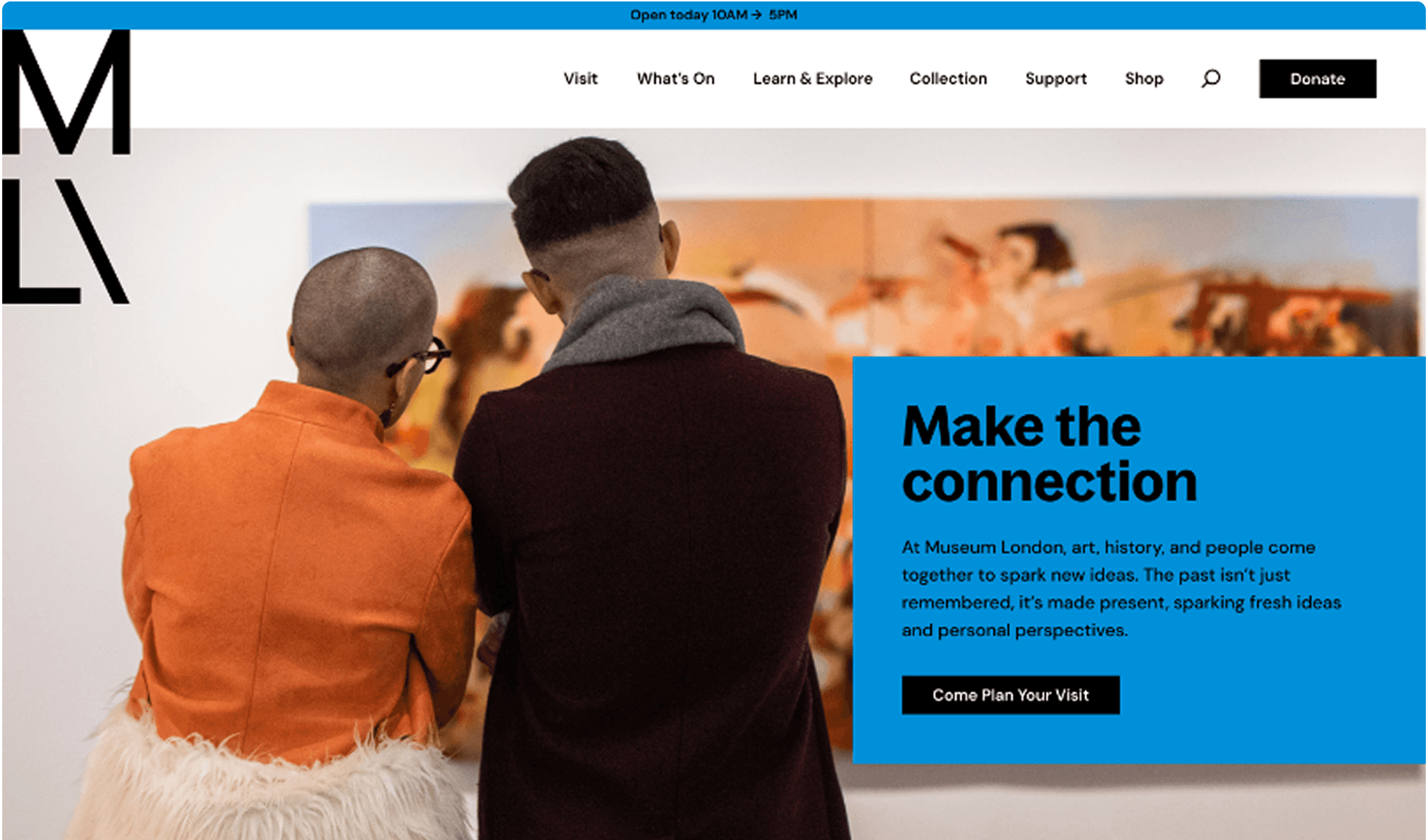Click the blue Make the connection panel

[1139, 560]
